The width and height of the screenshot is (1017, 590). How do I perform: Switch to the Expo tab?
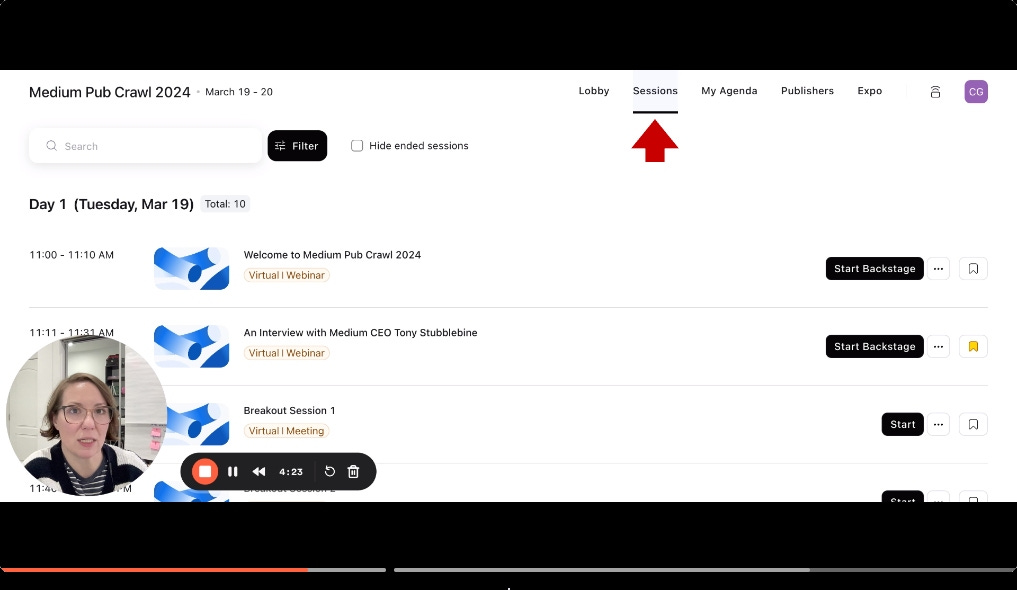[869, 91]
